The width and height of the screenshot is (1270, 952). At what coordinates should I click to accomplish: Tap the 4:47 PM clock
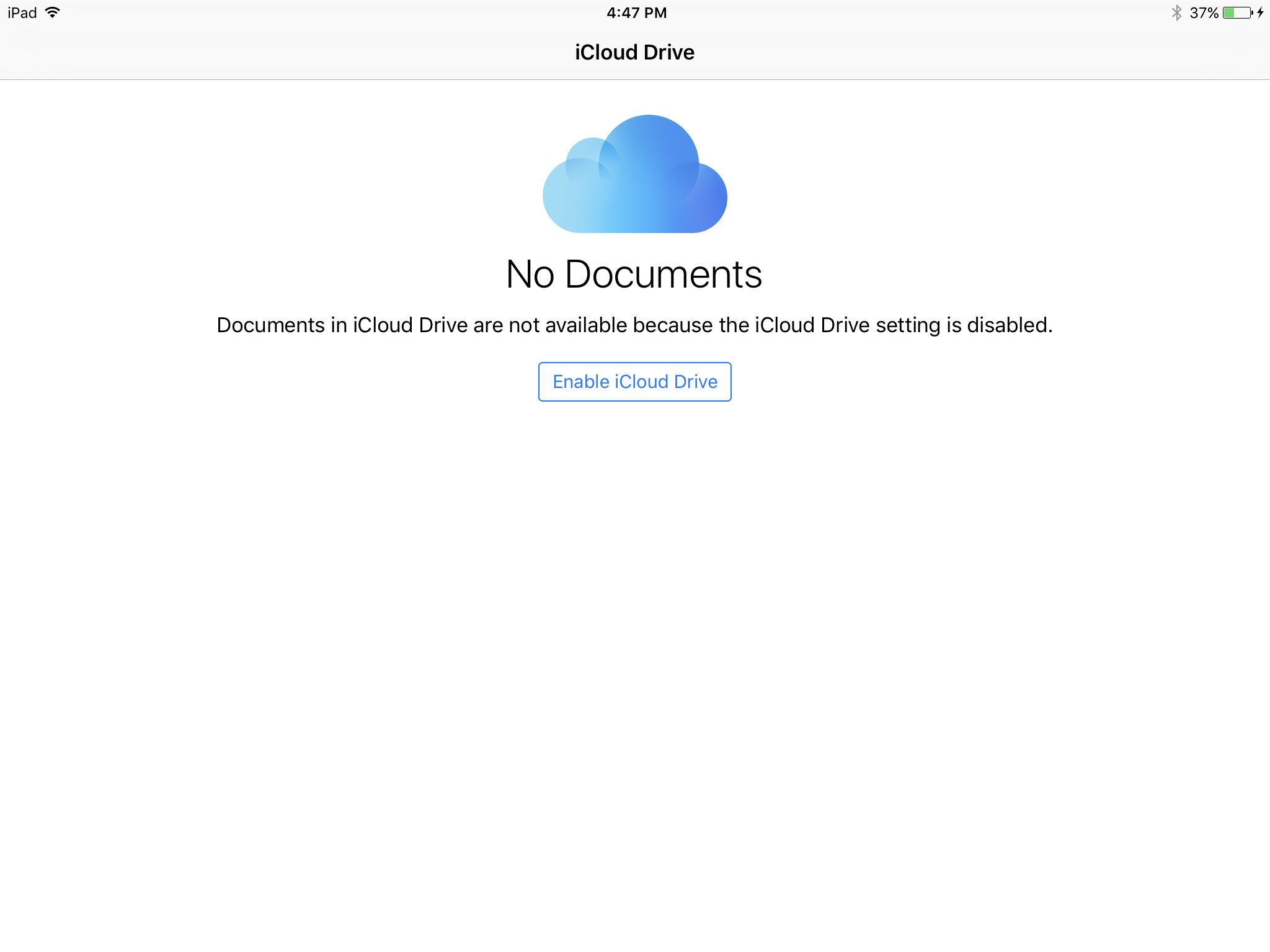coord(636,13)
